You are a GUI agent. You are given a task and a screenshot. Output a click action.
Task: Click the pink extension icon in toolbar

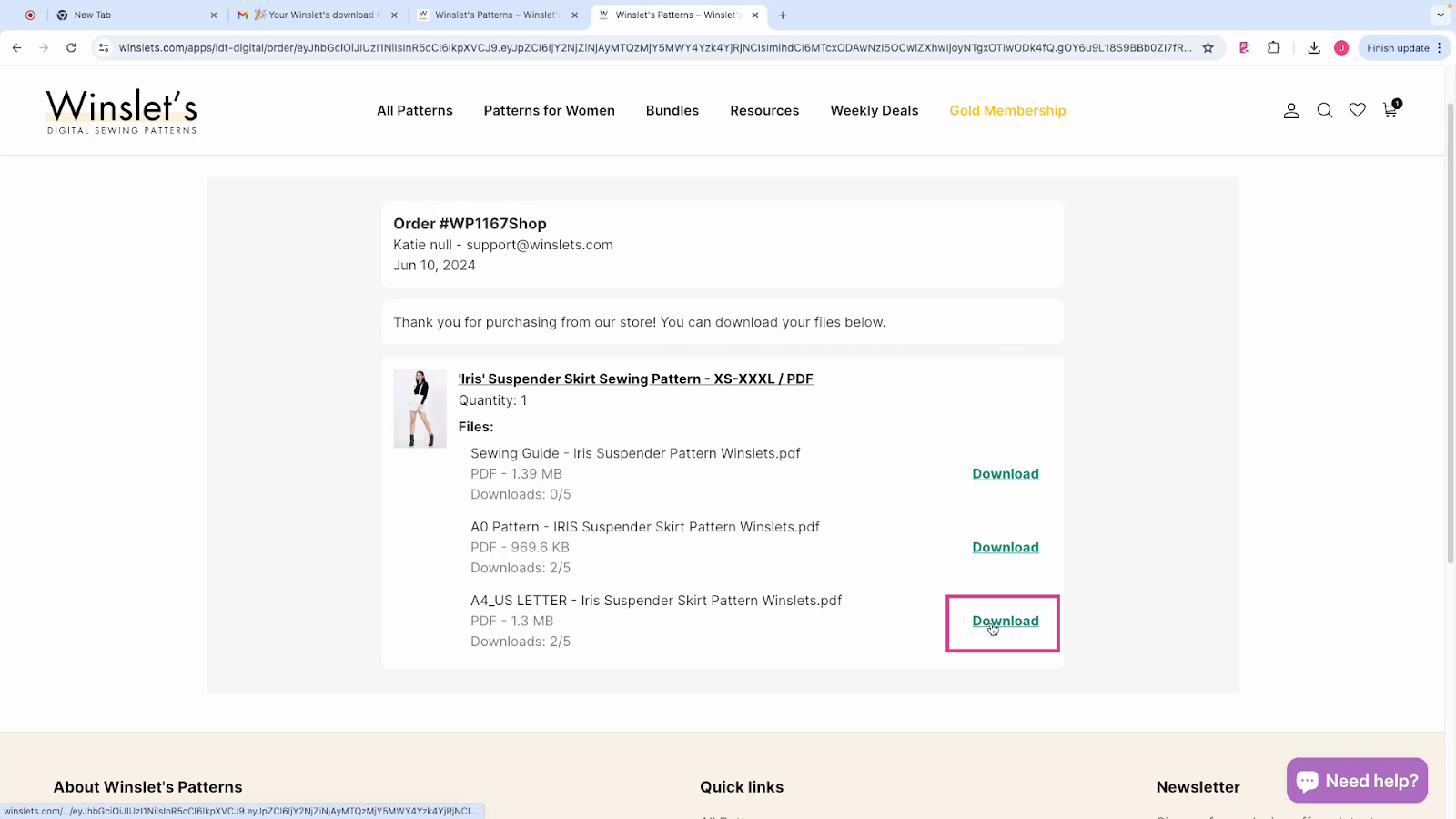pyautogui.click(x=1244, y=48)
